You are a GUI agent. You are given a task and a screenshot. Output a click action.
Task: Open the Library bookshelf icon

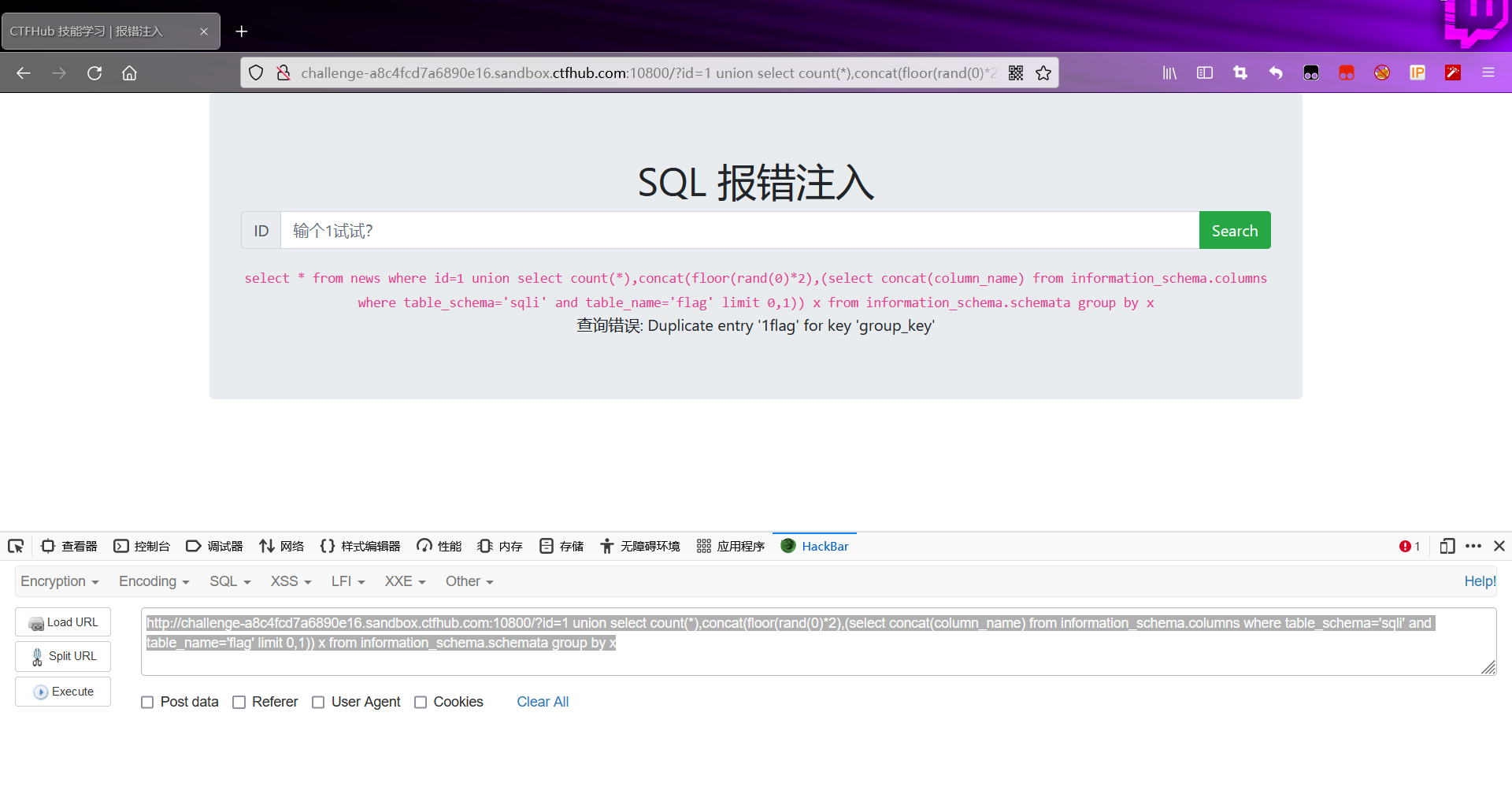pos(1169,73)
